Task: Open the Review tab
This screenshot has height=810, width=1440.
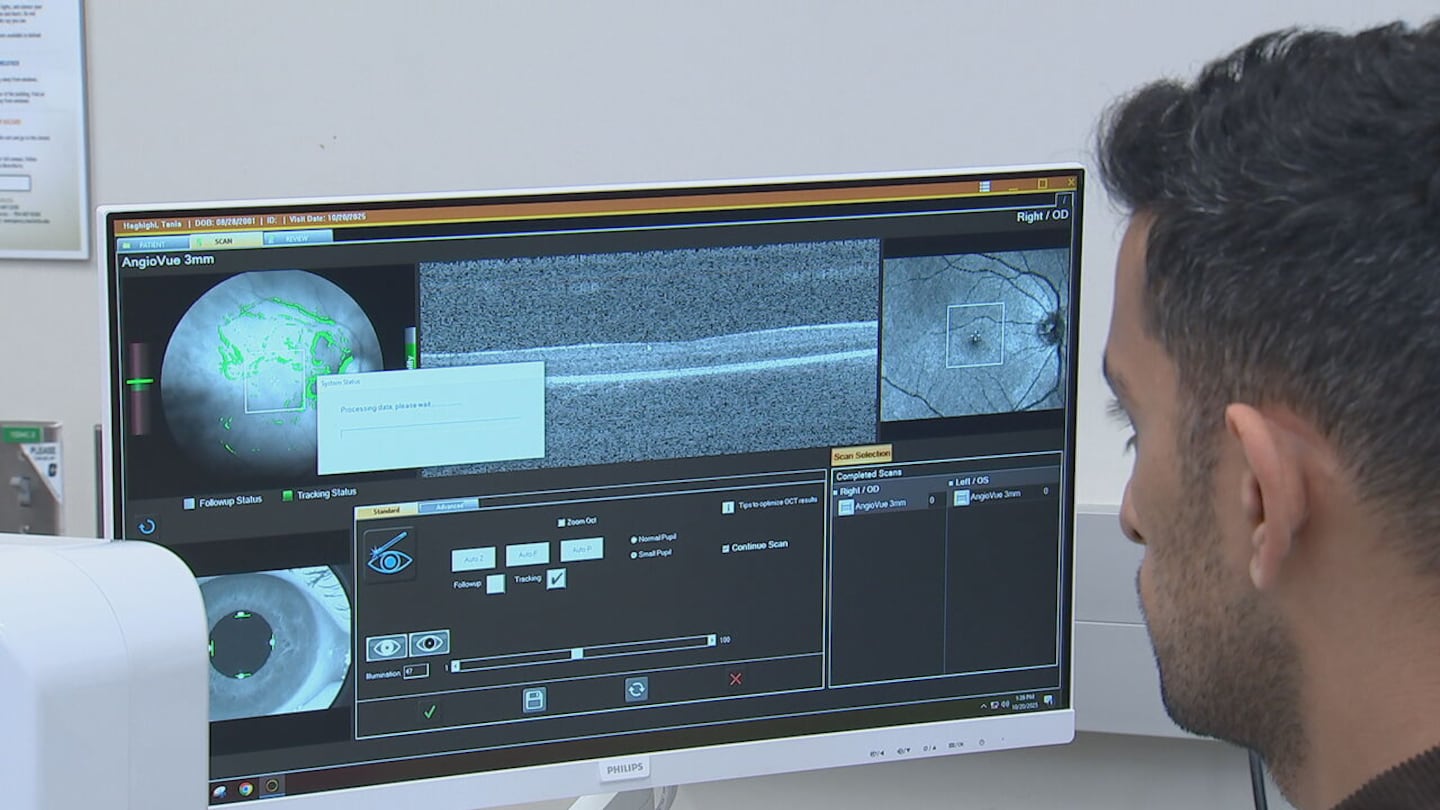Action: [x=297, y=238]
